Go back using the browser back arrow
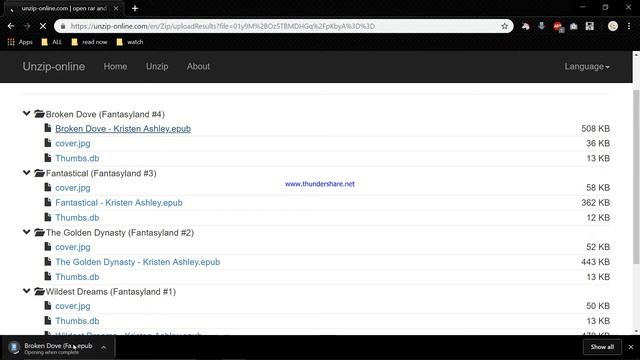The height and width of the screenshot is (360, 640). [x=11, y=26]
